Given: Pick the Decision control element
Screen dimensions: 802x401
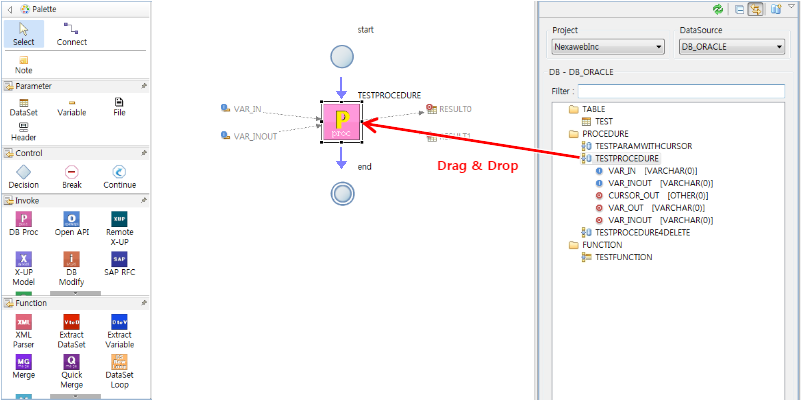Looking at the screenshot, I should (x=23, y=176).
